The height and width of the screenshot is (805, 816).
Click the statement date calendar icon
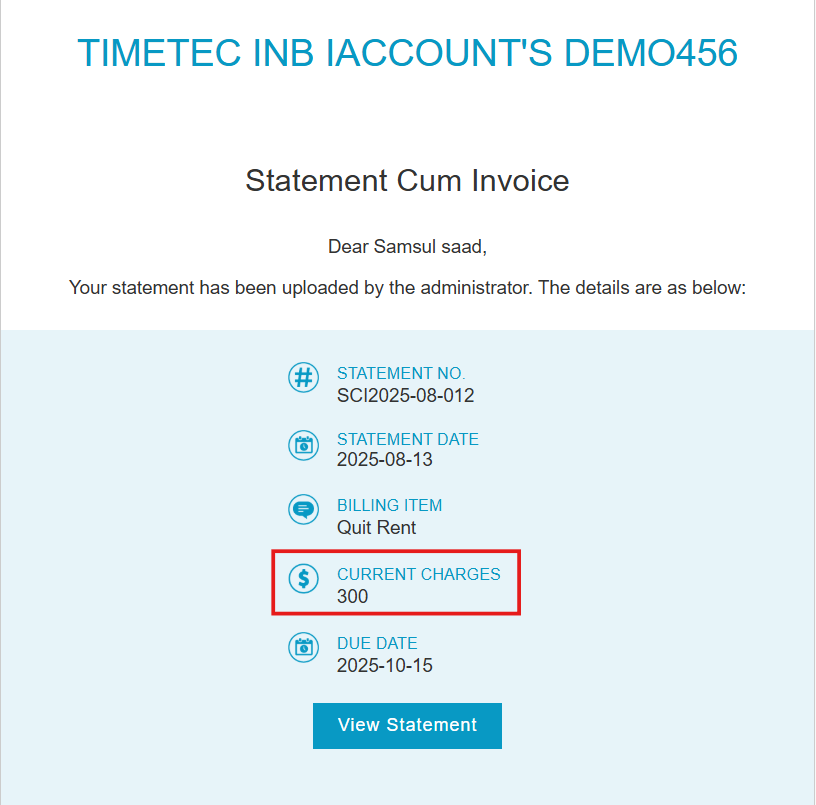303,445
